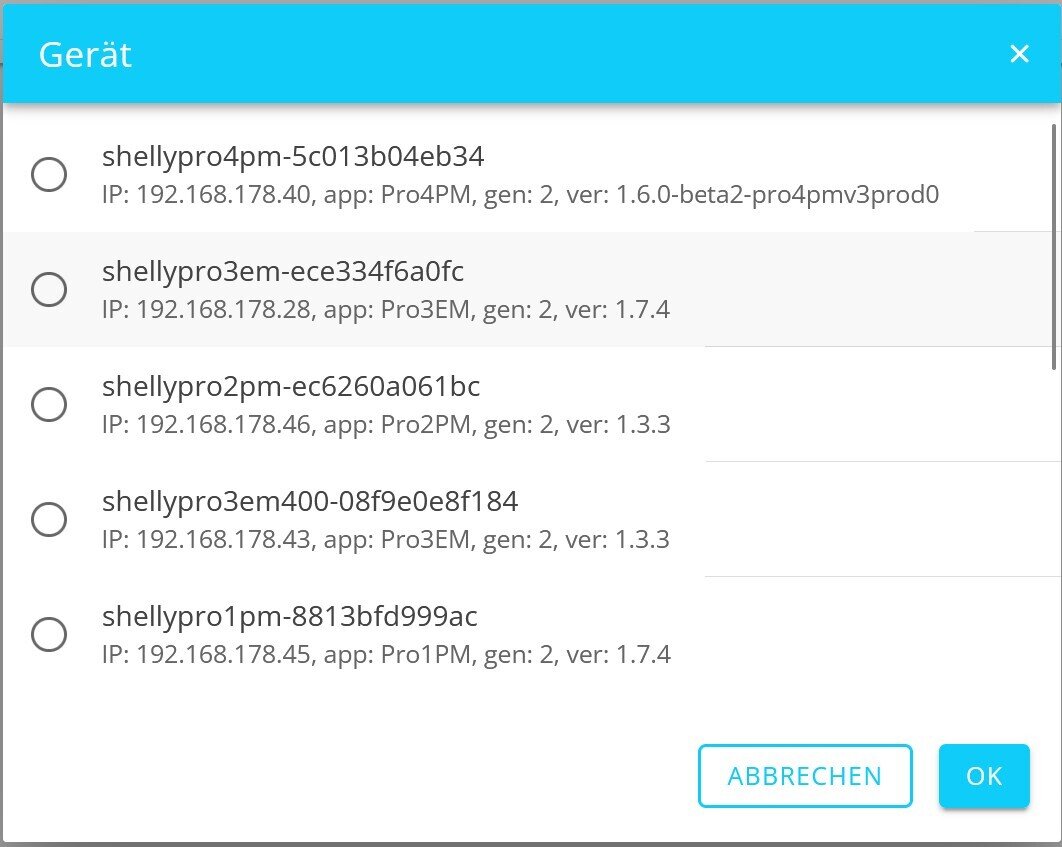This screenshot has height=847, width=1062.
Task: Click the details line with IP 192.168.178.40
Action: tap(520, 194)
